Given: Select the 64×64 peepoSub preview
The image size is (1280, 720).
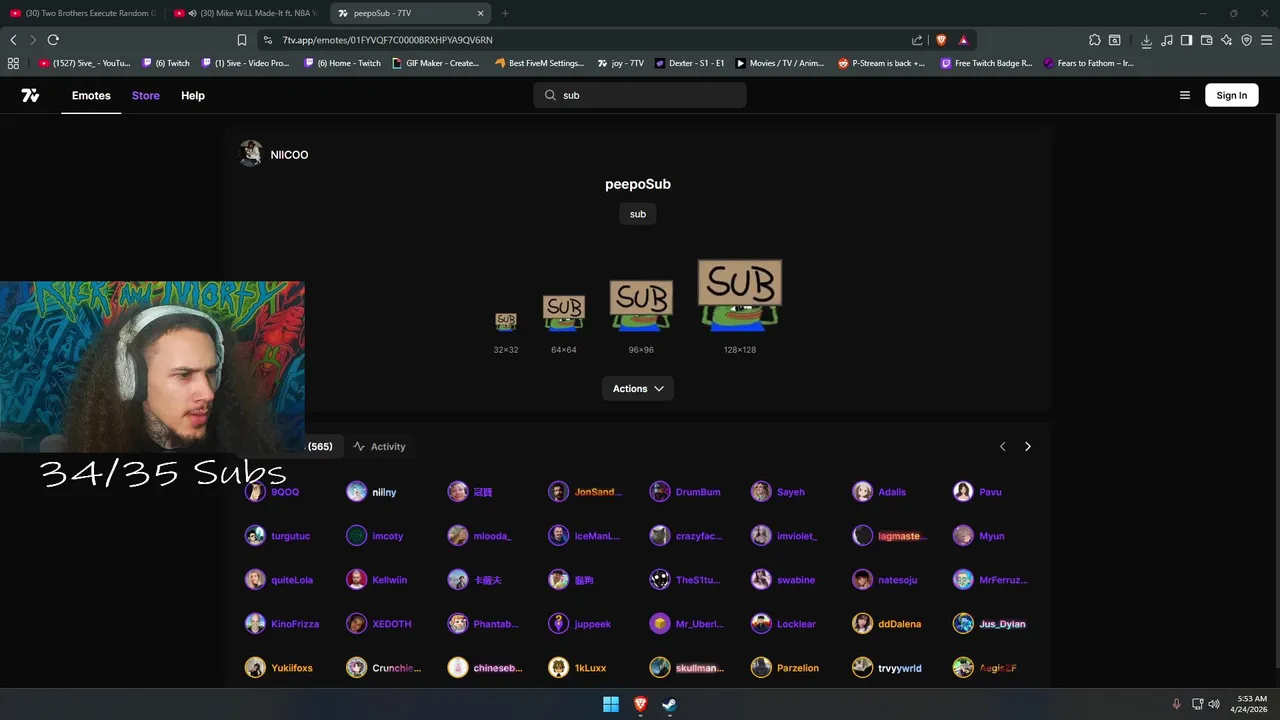Looking at the screenshot, I should [x=564, y=312].
